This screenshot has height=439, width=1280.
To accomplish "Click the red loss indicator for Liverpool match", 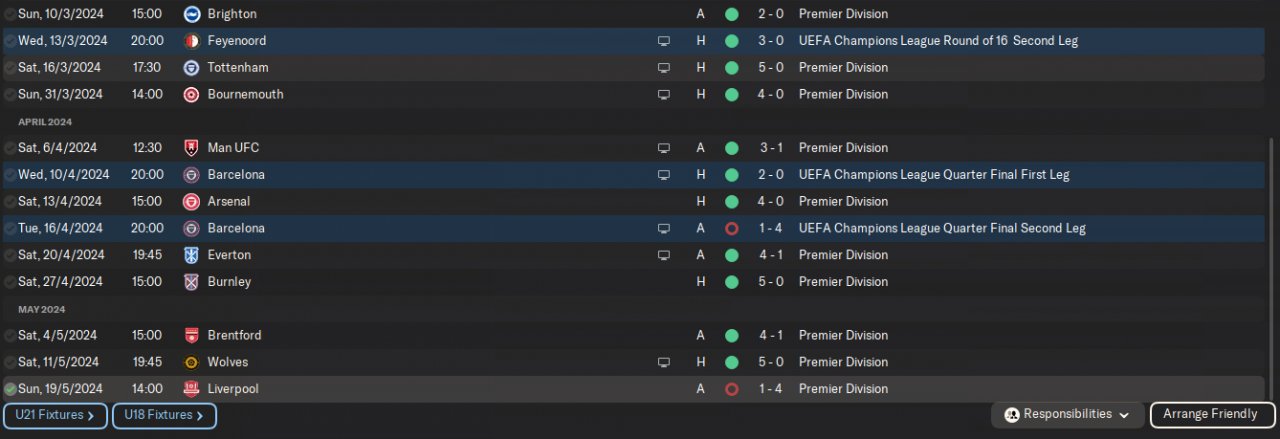I will pyautogui.click(x=731, y=389).
